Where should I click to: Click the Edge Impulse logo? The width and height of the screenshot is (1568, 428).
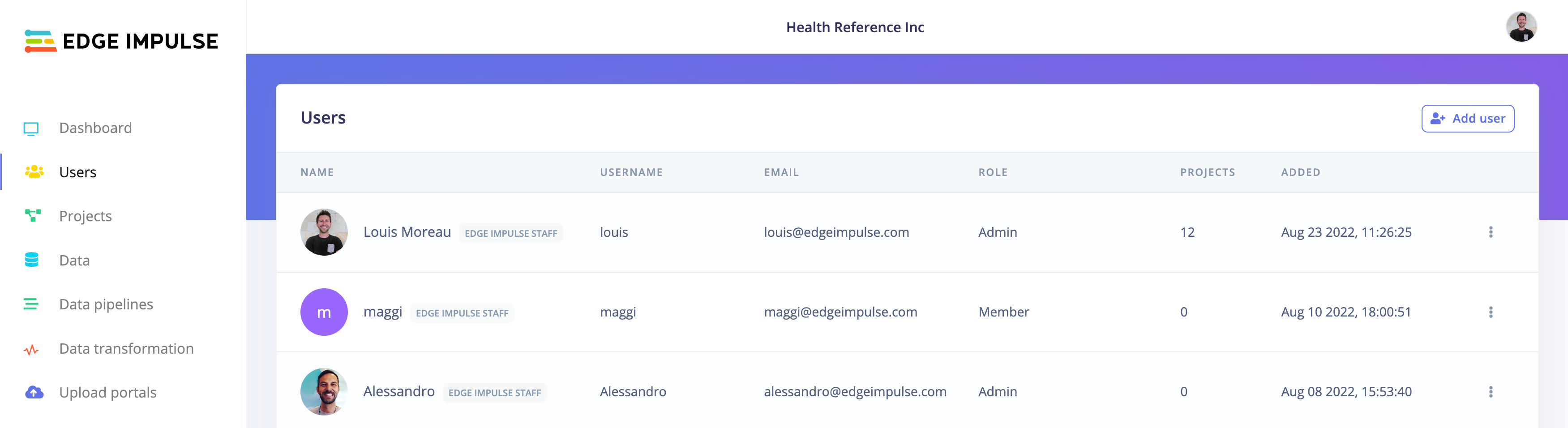pyautogui.click(x=121, y=41)
